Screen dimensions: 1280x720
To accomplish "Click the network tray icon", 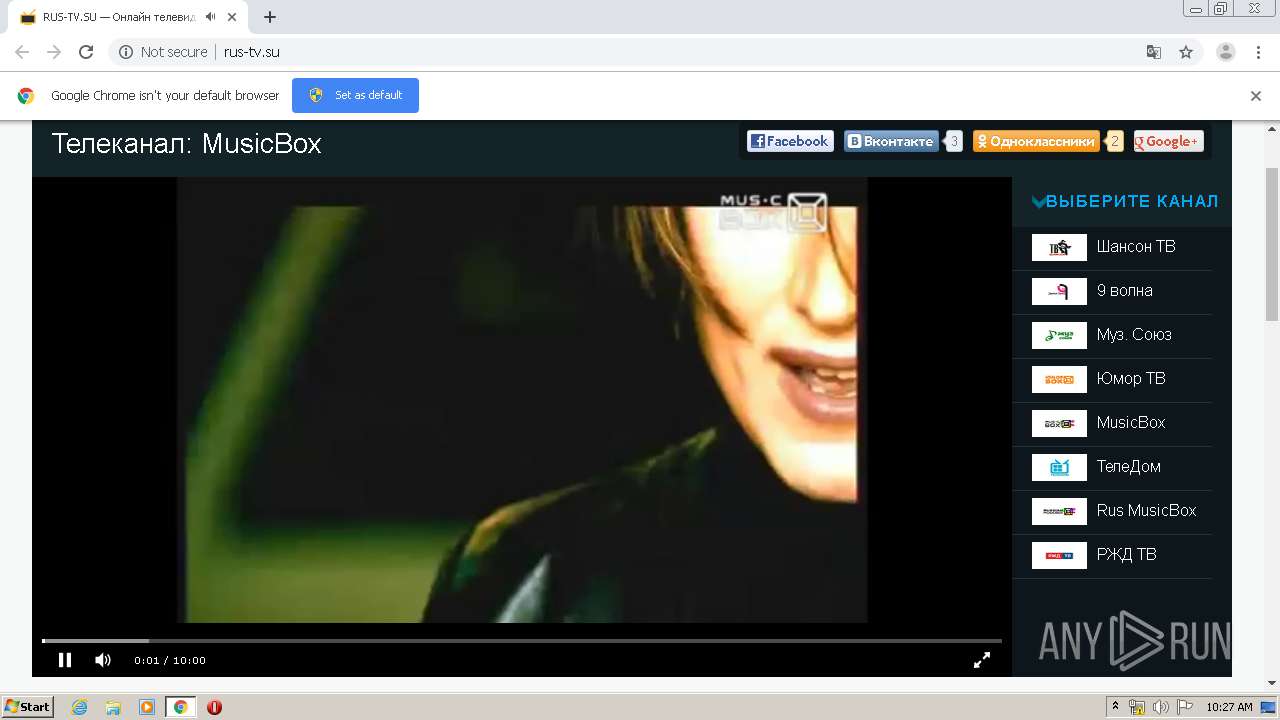I will (1138, 707).
